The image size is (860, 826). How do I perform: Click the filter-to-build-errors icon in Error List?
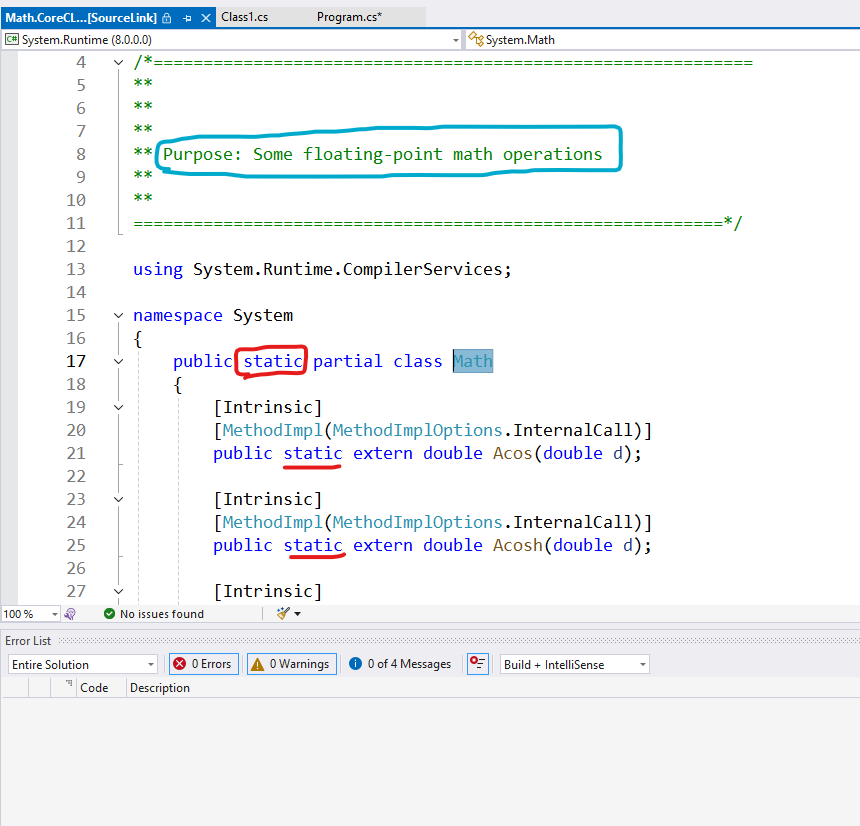tap(478, 664)
